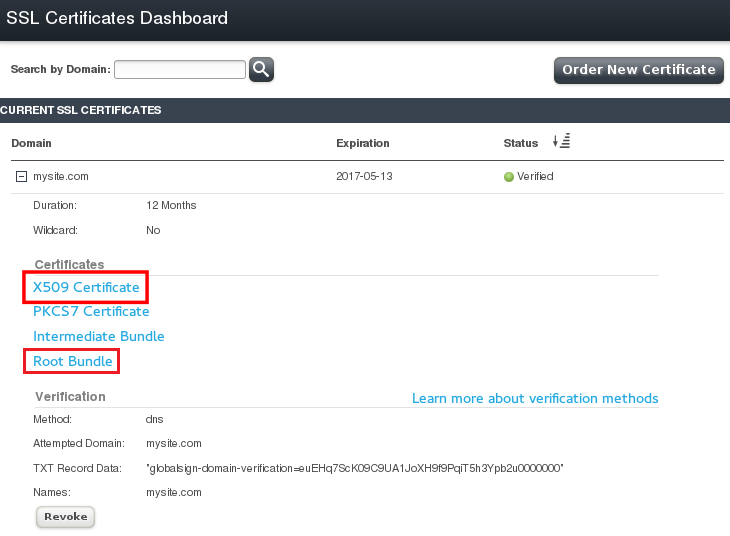Click the Current SSL Certificates section header
Screen dimensions: 730x536
click(81, 110)
